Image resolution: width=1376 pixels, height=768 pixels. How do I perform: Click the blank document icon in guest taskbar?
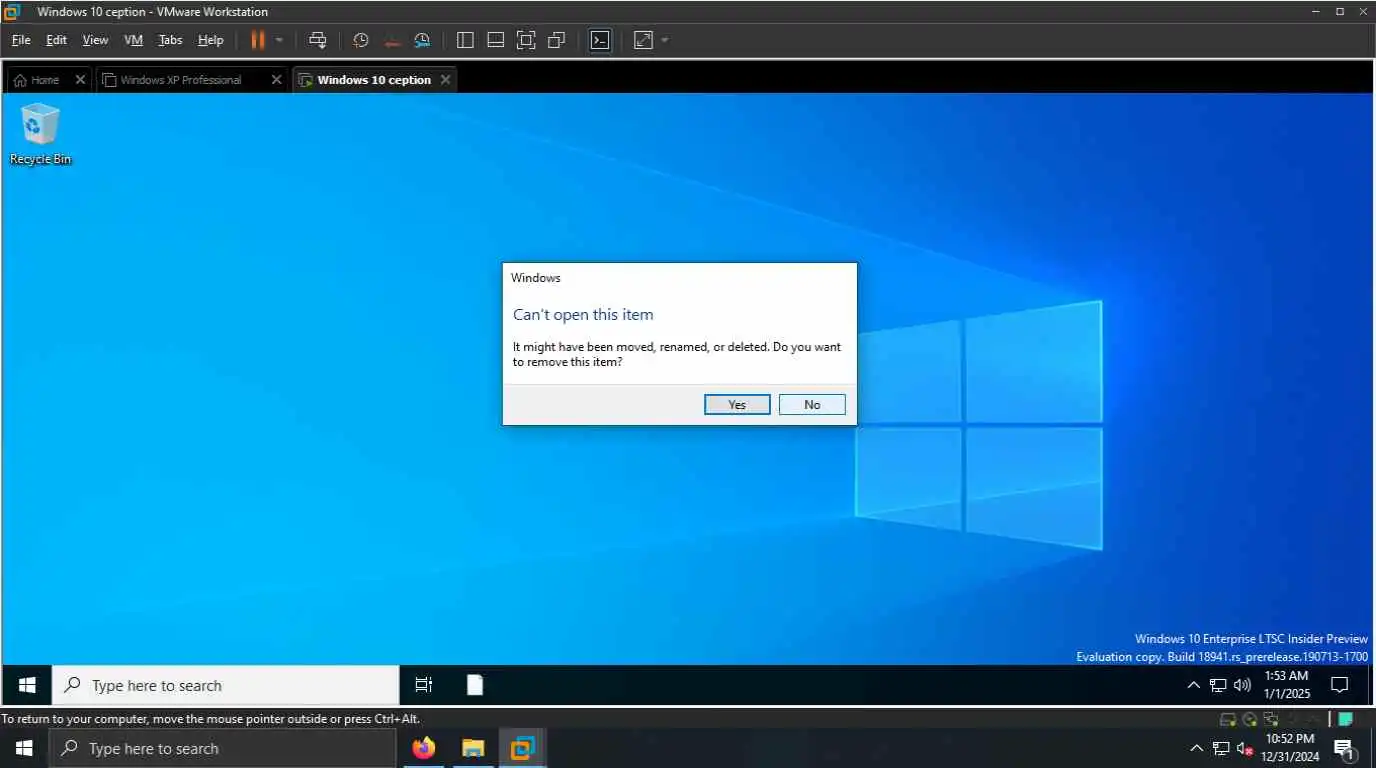(x=475, y=685)
